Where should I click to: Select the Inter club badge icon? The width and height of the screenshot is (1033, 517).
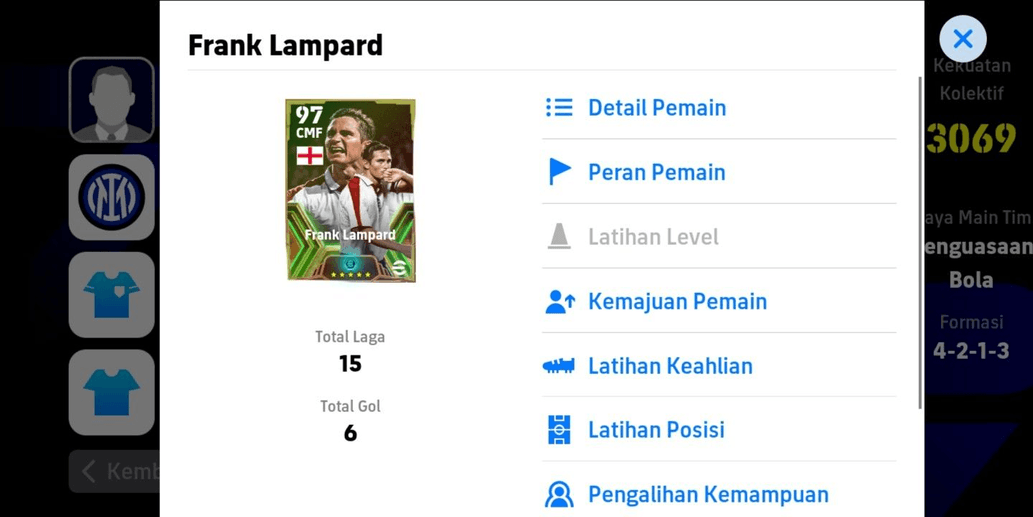112,197
